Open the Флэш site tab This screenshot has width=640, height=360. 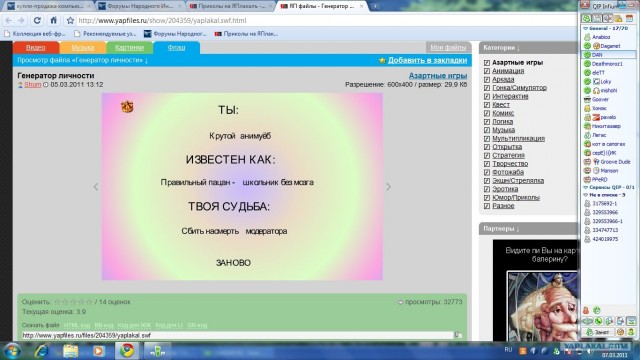(x=176, y=48)
